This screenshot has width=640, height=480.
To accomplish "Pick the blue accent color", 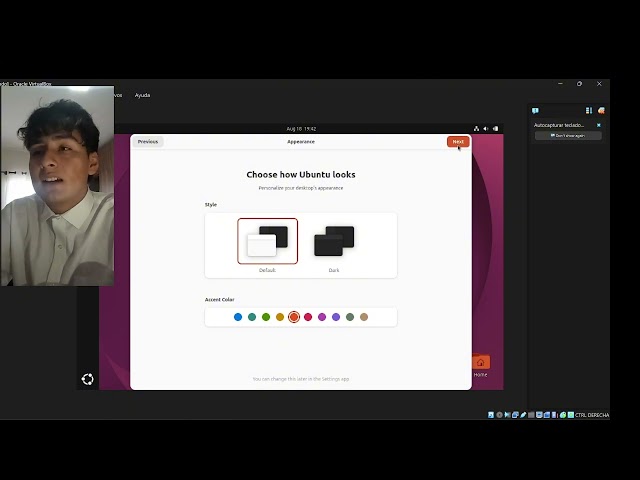I will (238, 317).
